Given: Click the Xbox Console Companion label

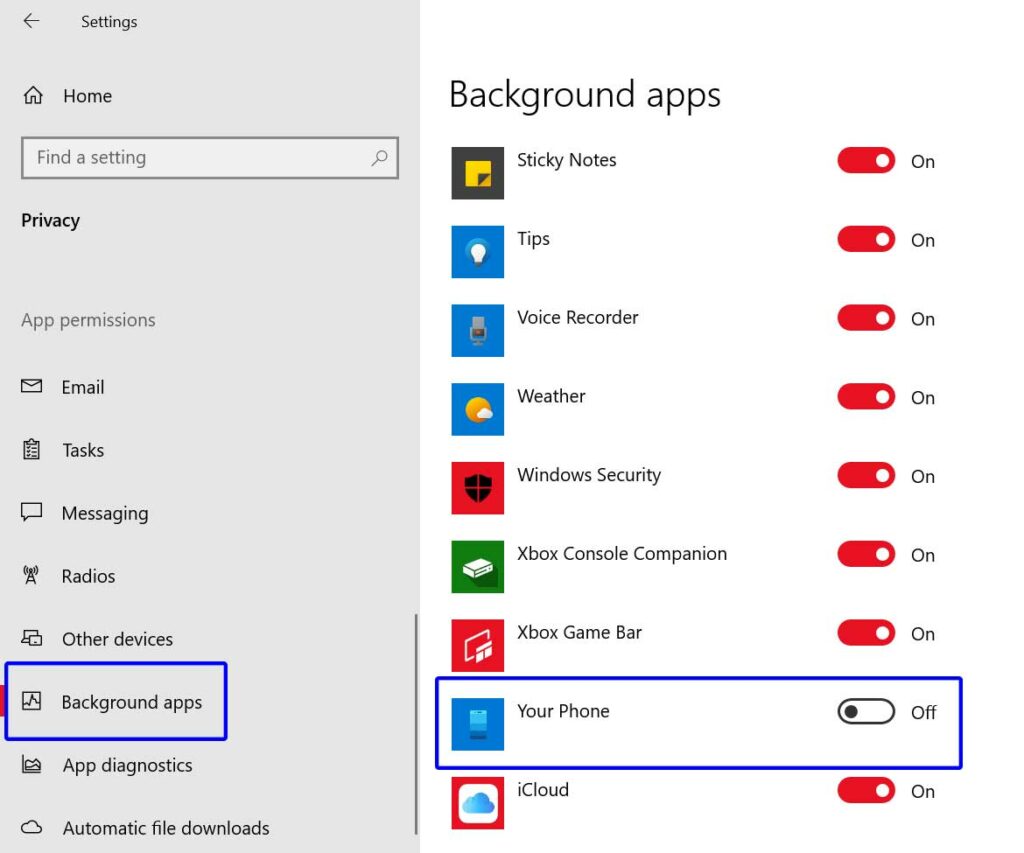Looking at the screenshot, I should click(x=622, y=554).
